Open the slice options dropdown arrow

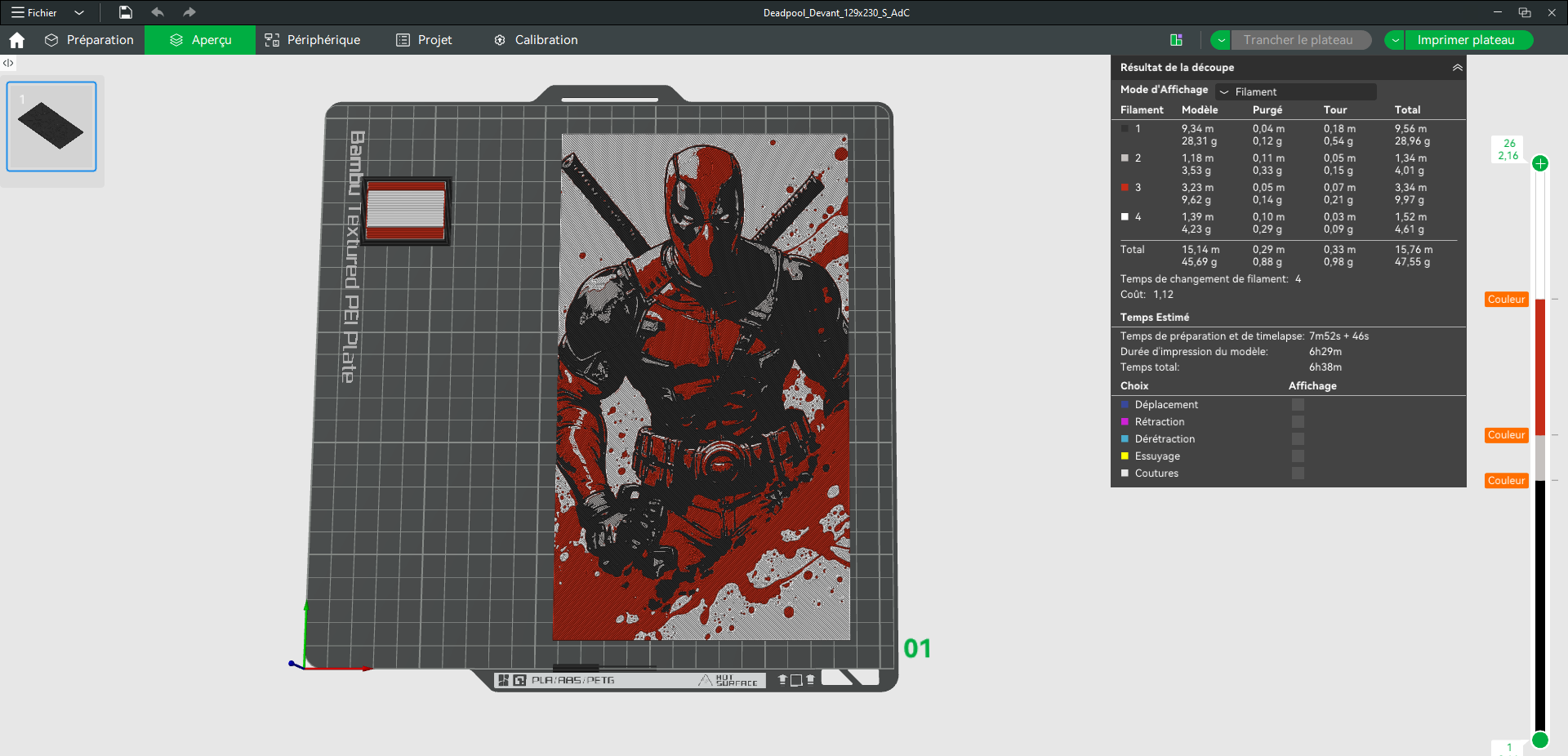click(1221, 40)
